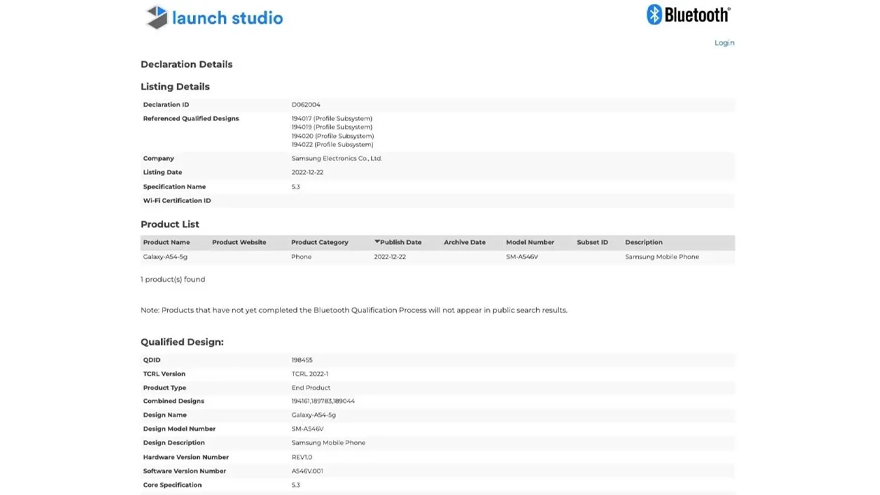Open referenced design 194022 (Profile Subsystem)

(332, 144)
